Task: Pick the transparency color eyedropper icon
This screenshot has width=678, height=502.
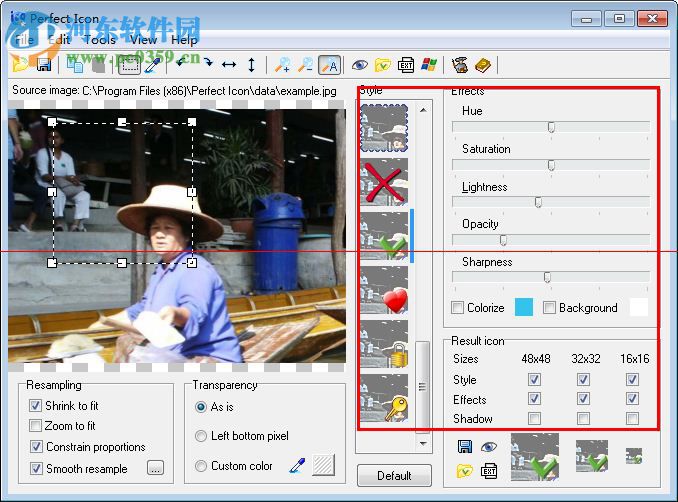Action: click(x=296, y=465)
